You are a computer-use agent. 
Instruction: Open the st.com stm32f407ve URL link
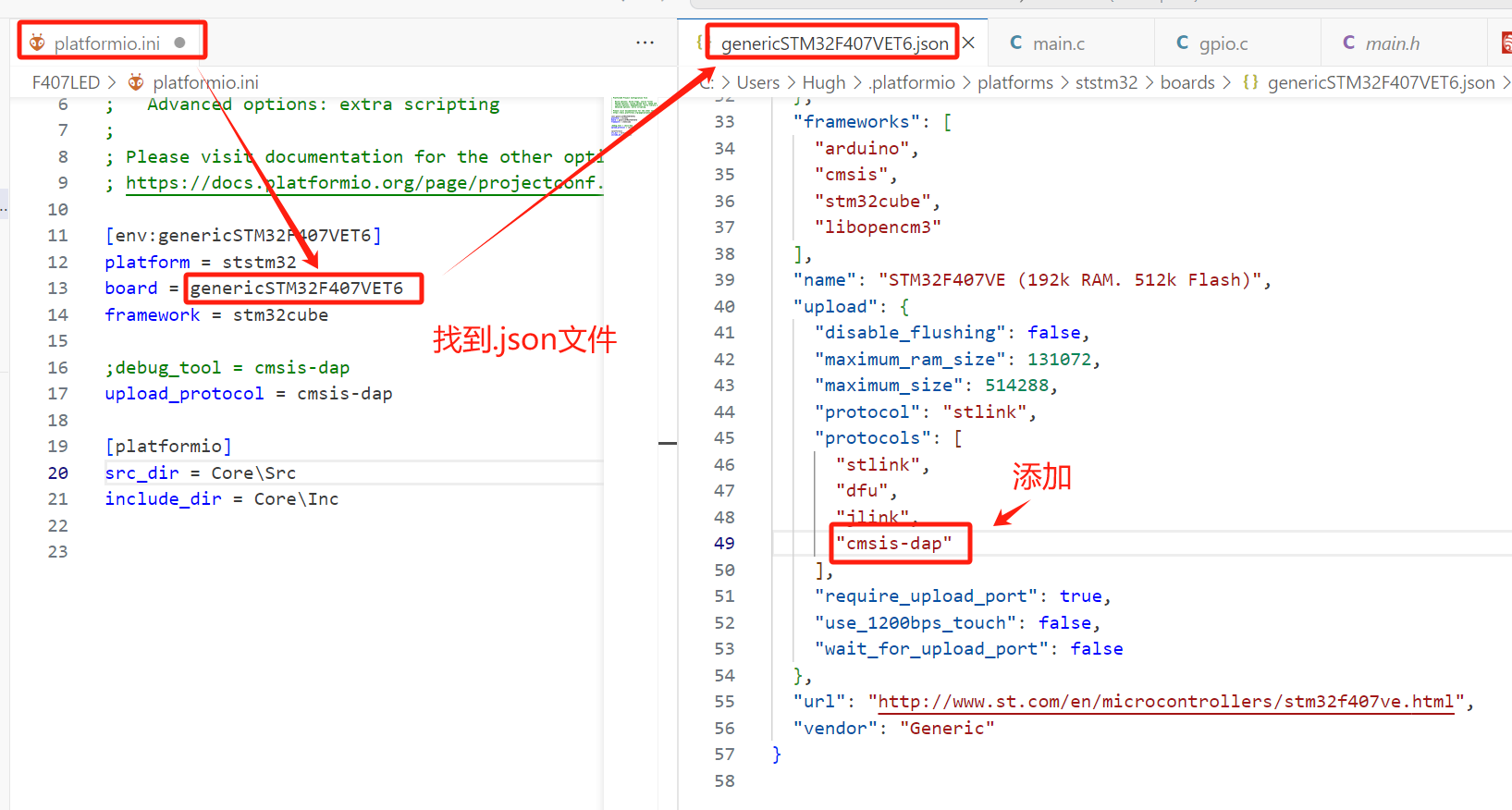(1165, 702)
